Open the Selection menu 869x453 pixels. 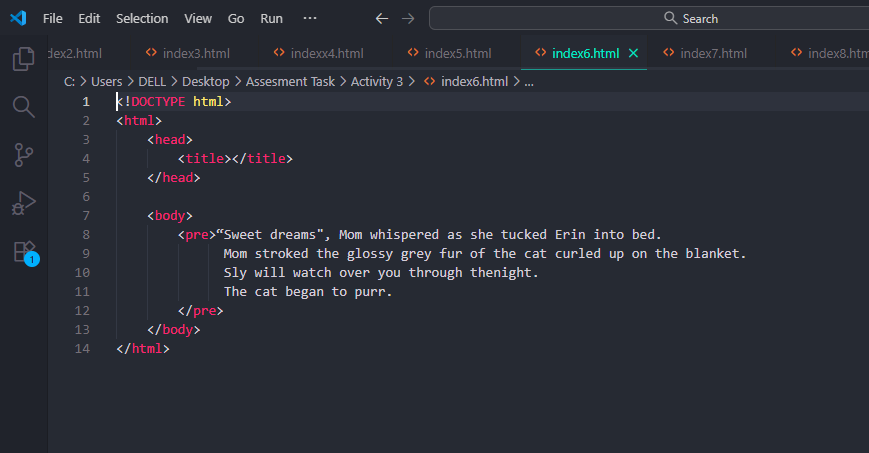142,18
